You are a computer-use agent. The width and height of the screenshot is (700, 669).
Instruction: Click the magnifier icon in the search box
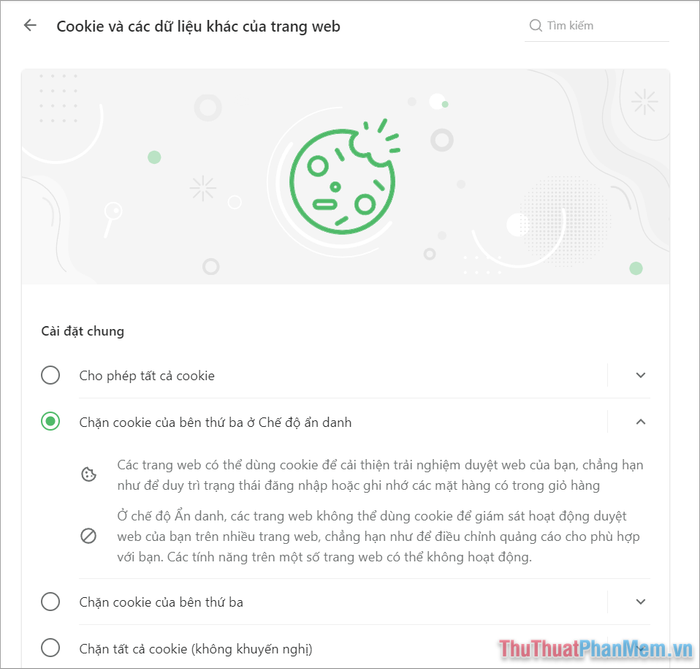pyautogui.click(x=535, y=26)
